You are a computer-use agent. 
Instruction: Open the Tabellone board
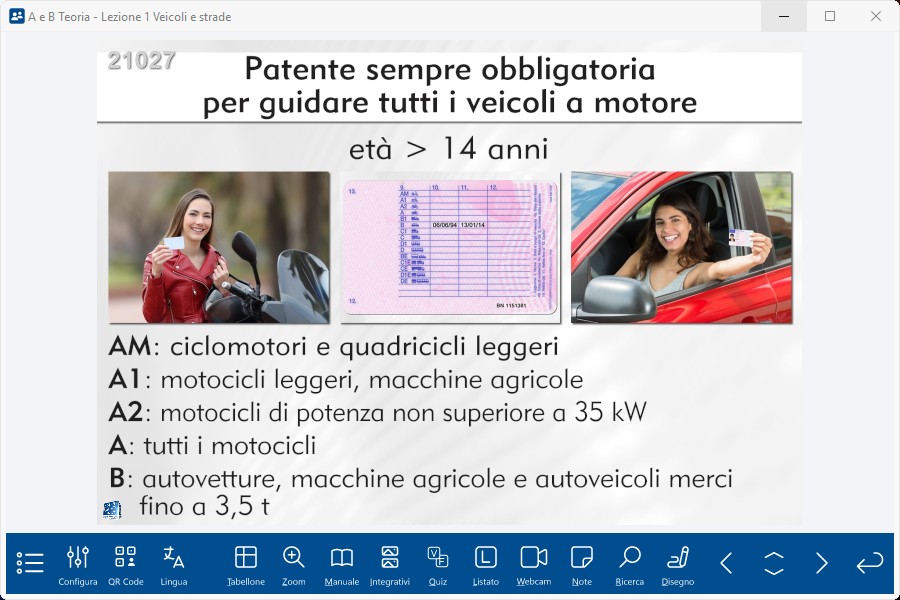246,564
